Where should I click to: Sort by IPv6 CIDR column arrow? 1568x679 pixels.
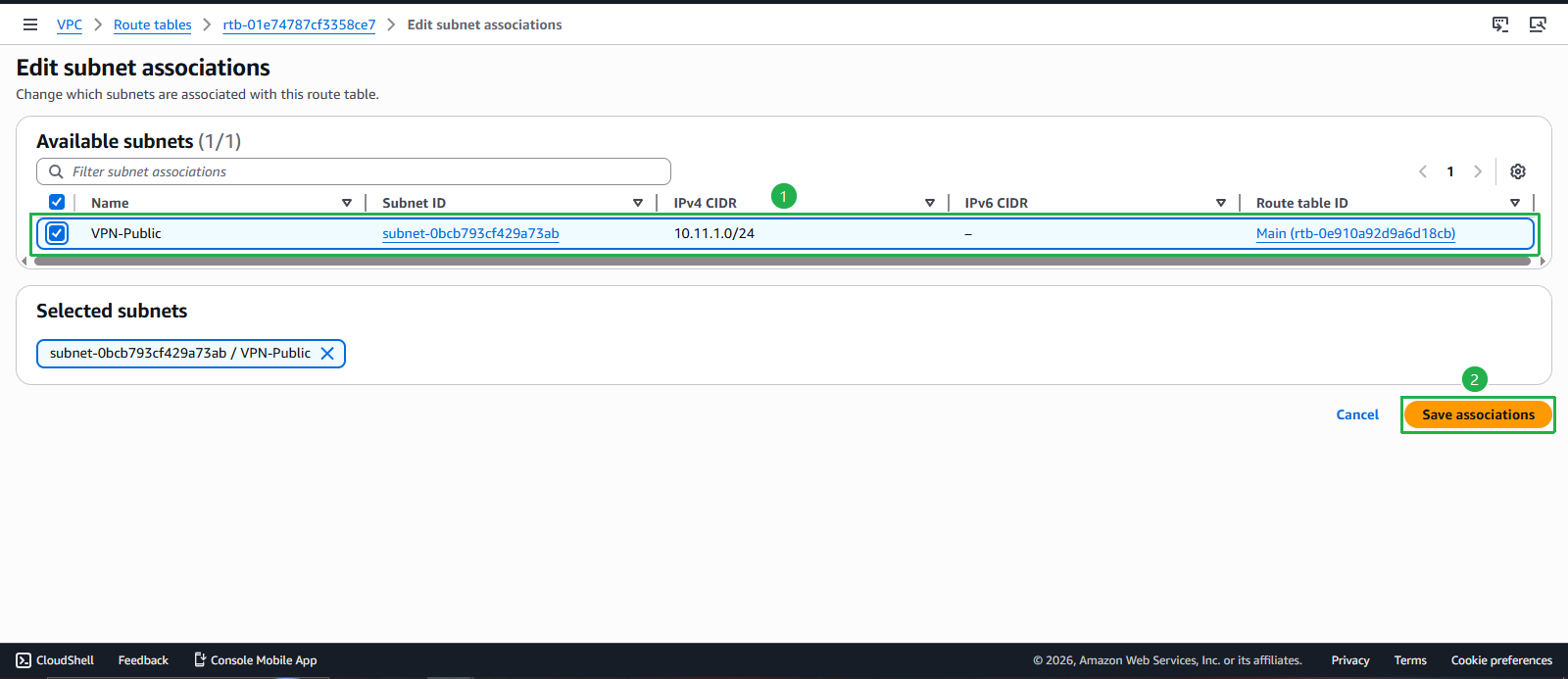[x=1221, y=203]
